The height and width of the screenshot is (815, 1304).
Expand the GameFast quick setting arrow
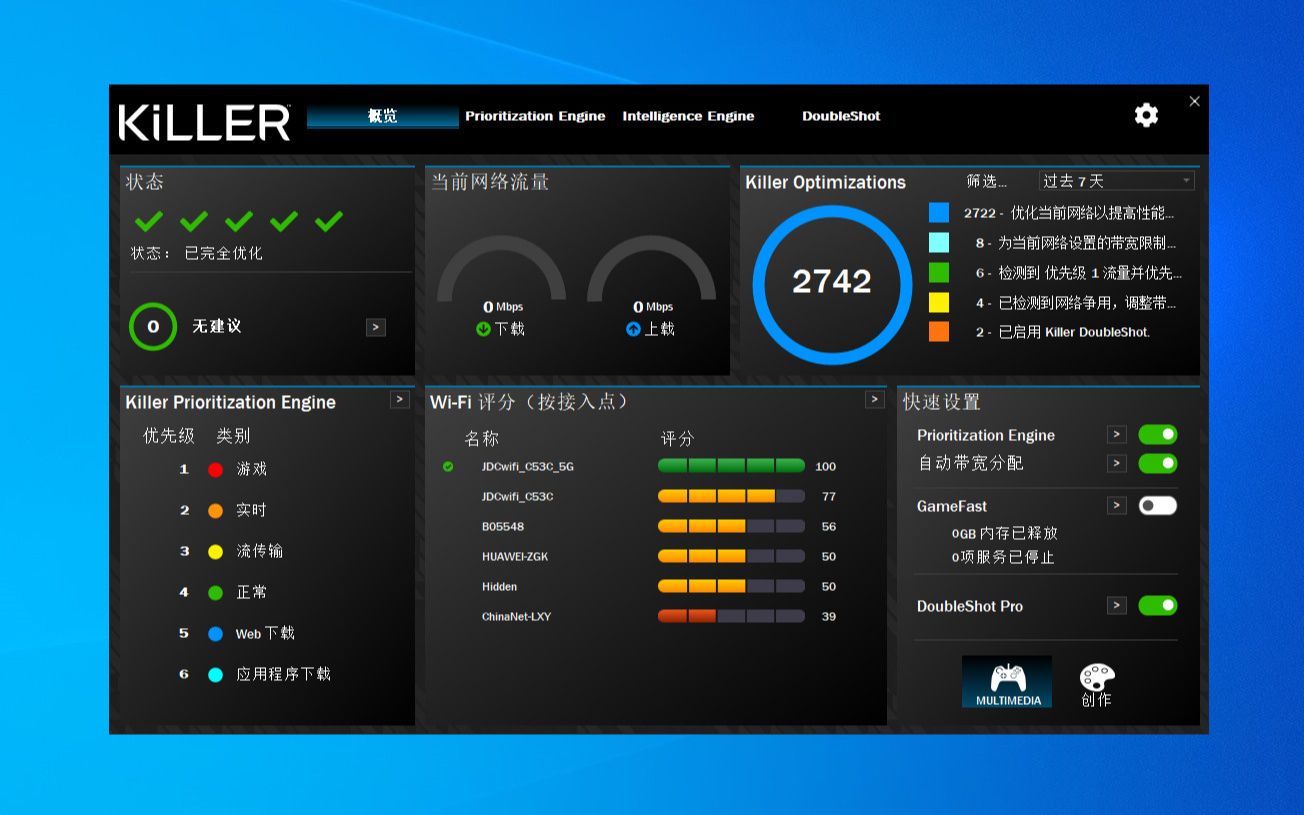pos(1117,505)
